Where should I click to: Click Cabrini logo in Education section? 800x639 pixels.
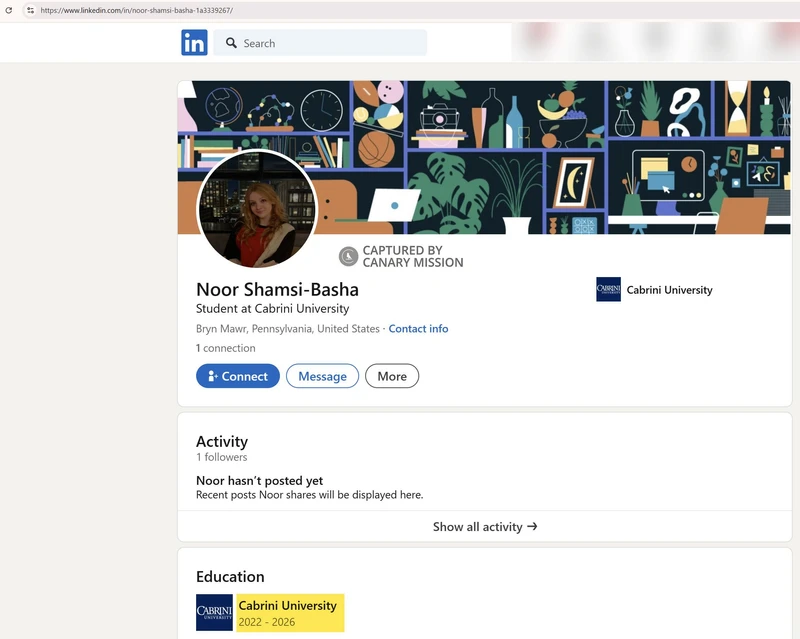click(x=214, y=612)
